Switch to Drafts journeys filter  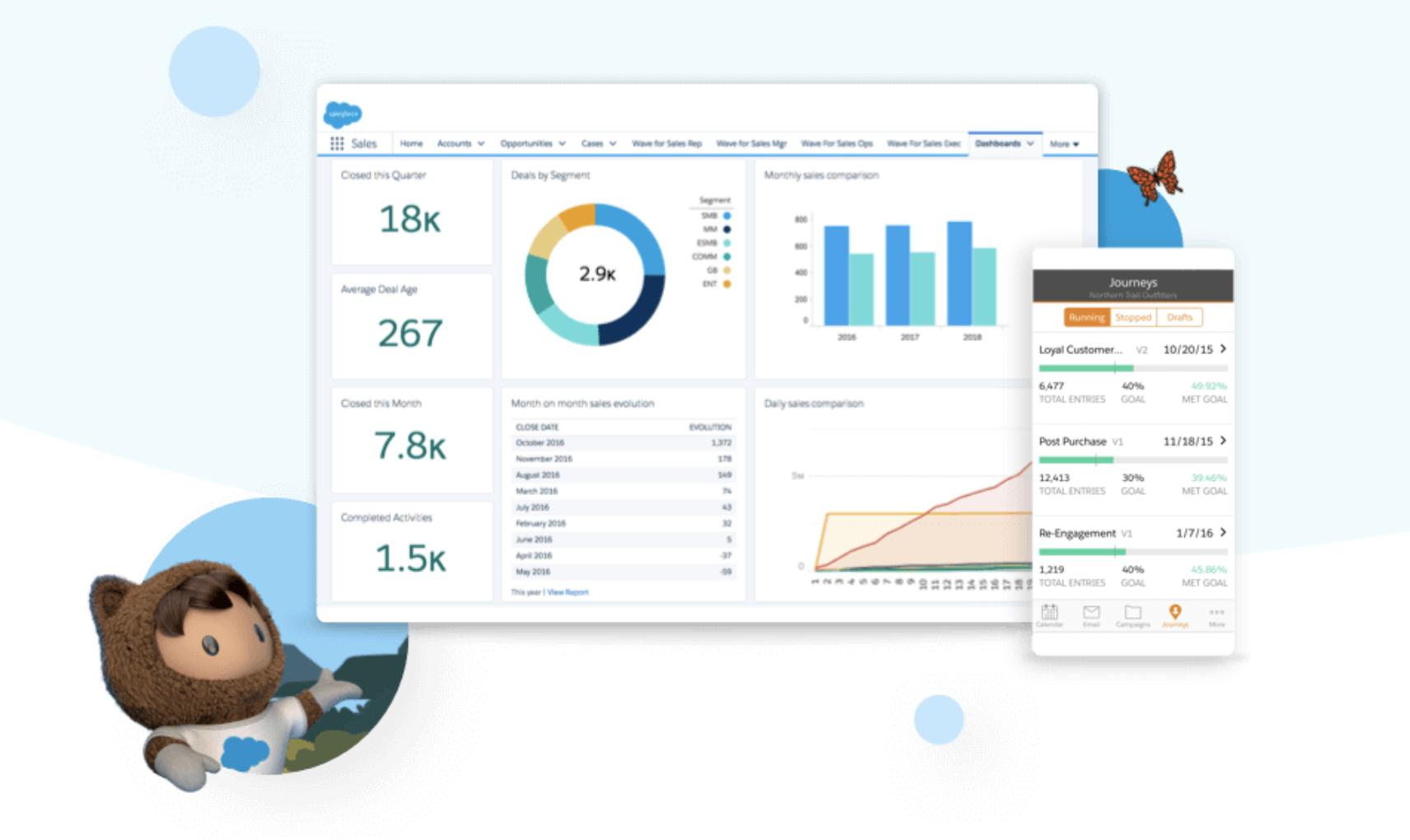point(1179,317)
